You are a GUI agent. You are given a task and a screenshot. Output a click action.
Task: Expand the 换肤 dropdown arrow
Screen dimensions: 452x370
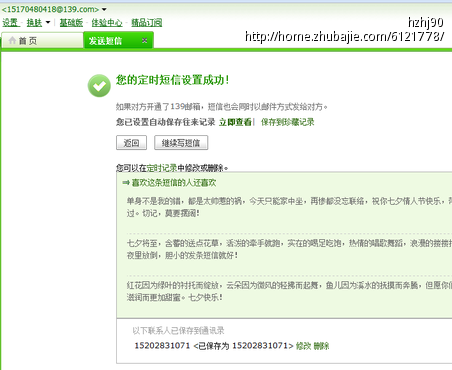(48, 23)
